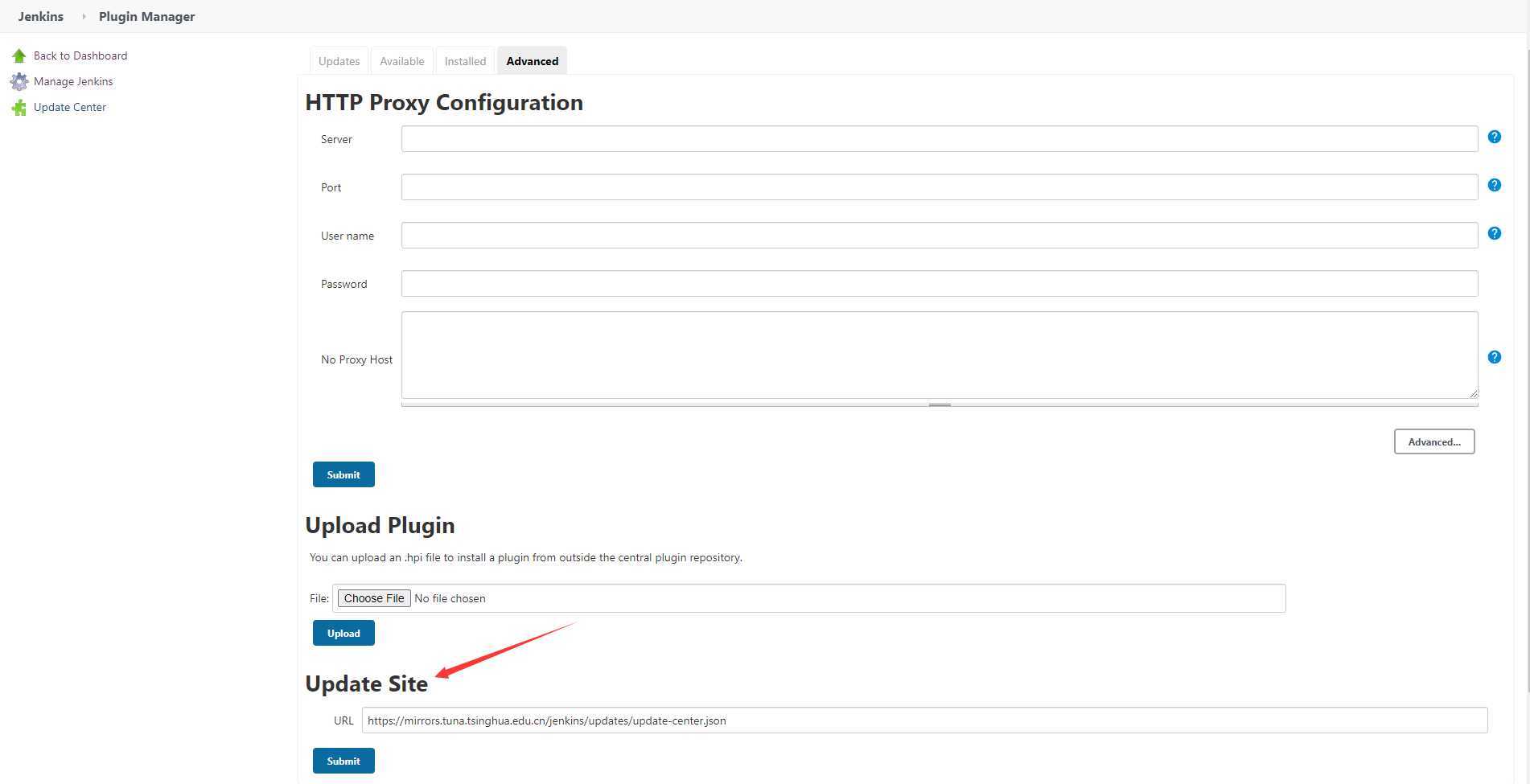Viewport: 1530px width, 784px height.
Task: Expand the Advanced... proxy options
Action: (1434, 441)
